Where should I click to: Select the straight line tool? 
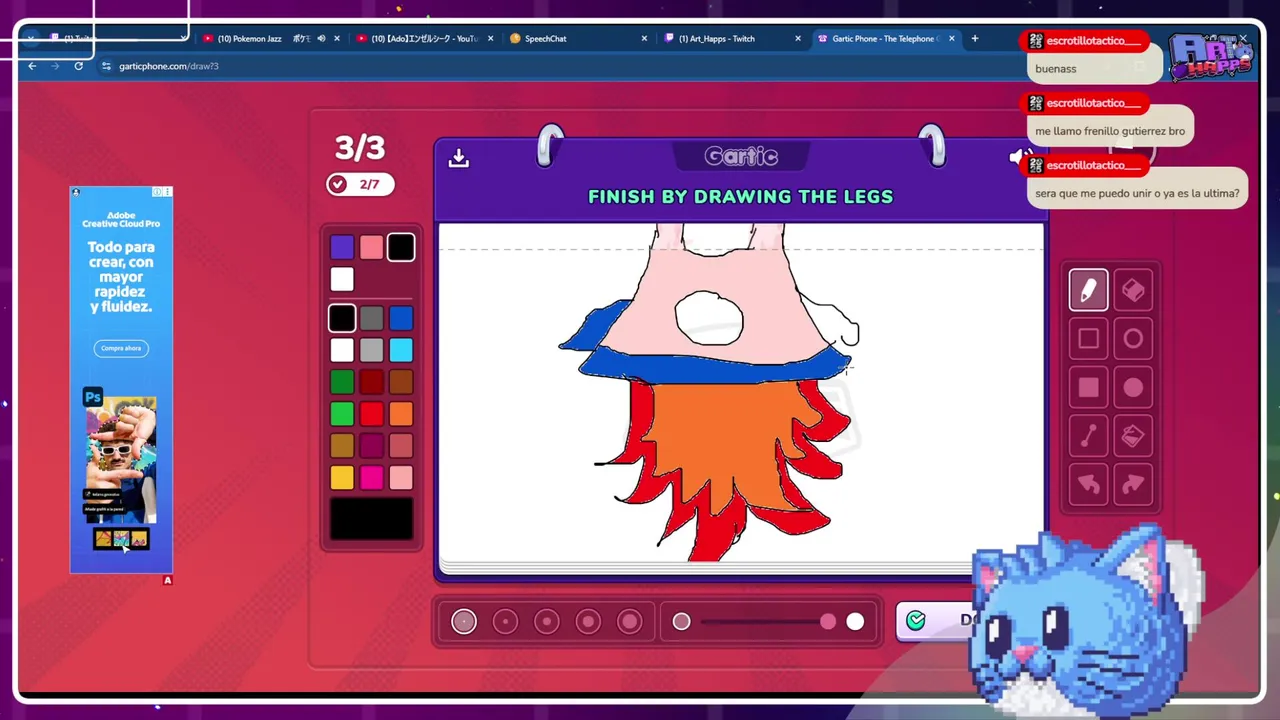click(1088, 436)
